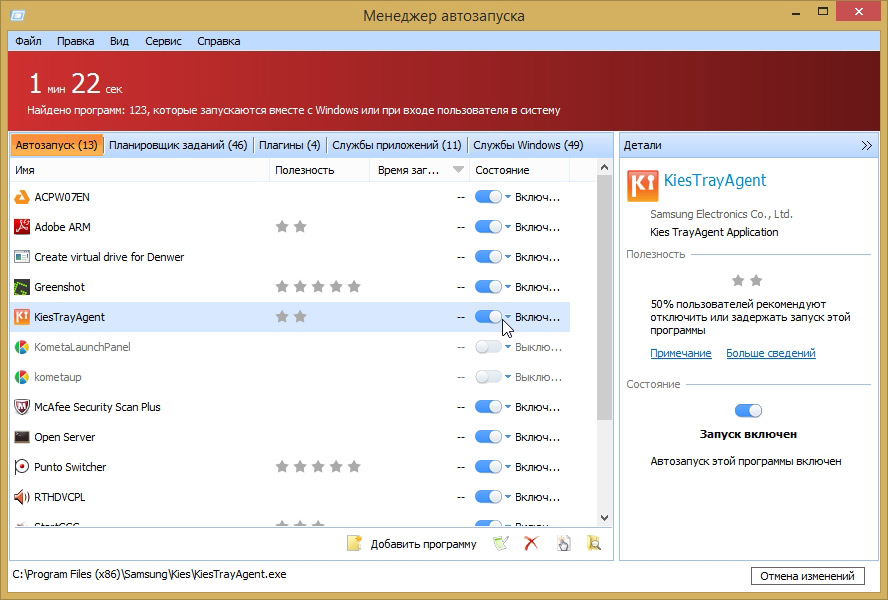Collapse the Детали panel with double chevron
Viewport: 888px width, 600px height.
pos(866,146)
